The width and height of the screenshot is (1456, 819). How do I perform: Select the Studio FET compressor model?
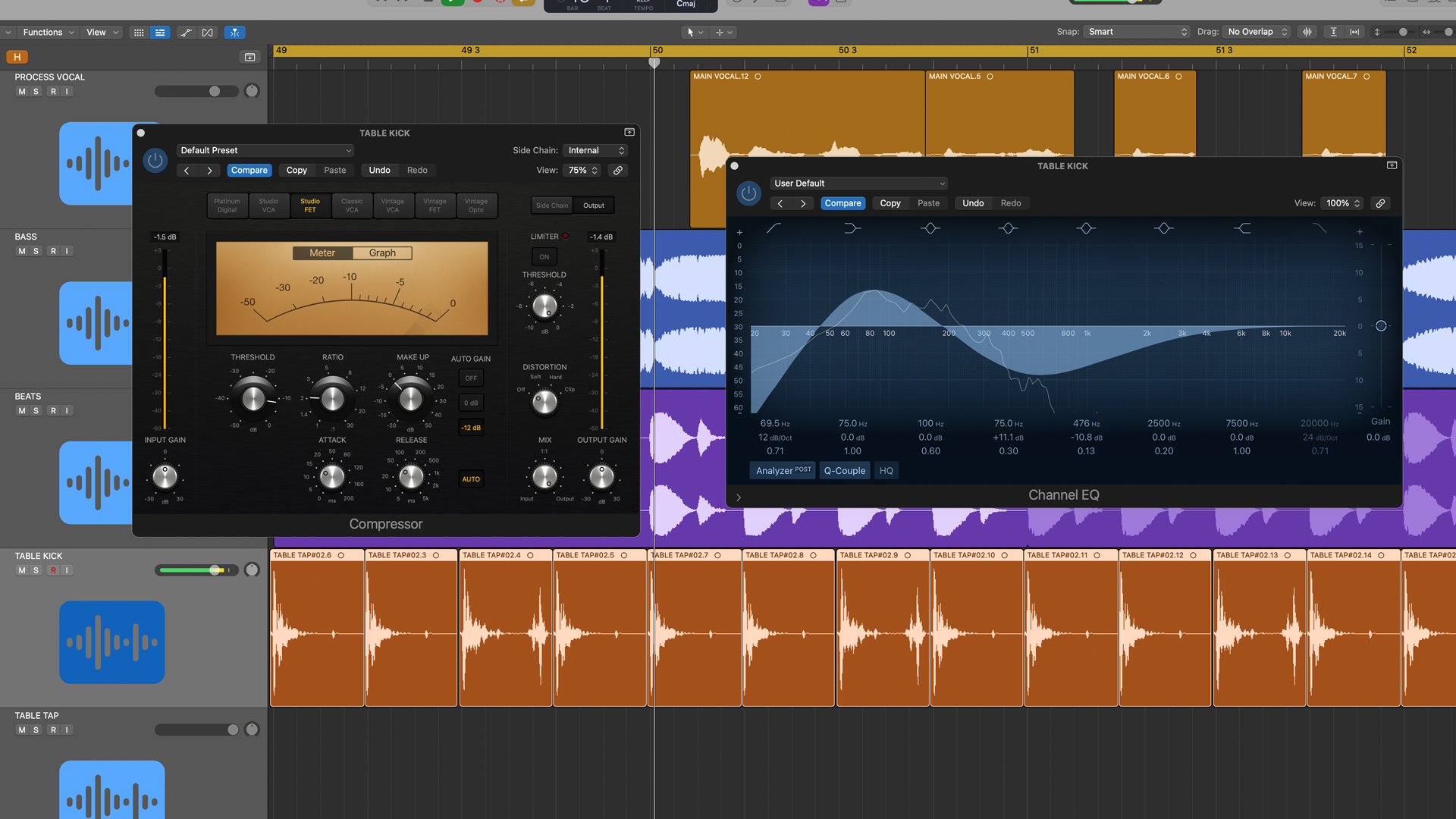click(310, 206)
